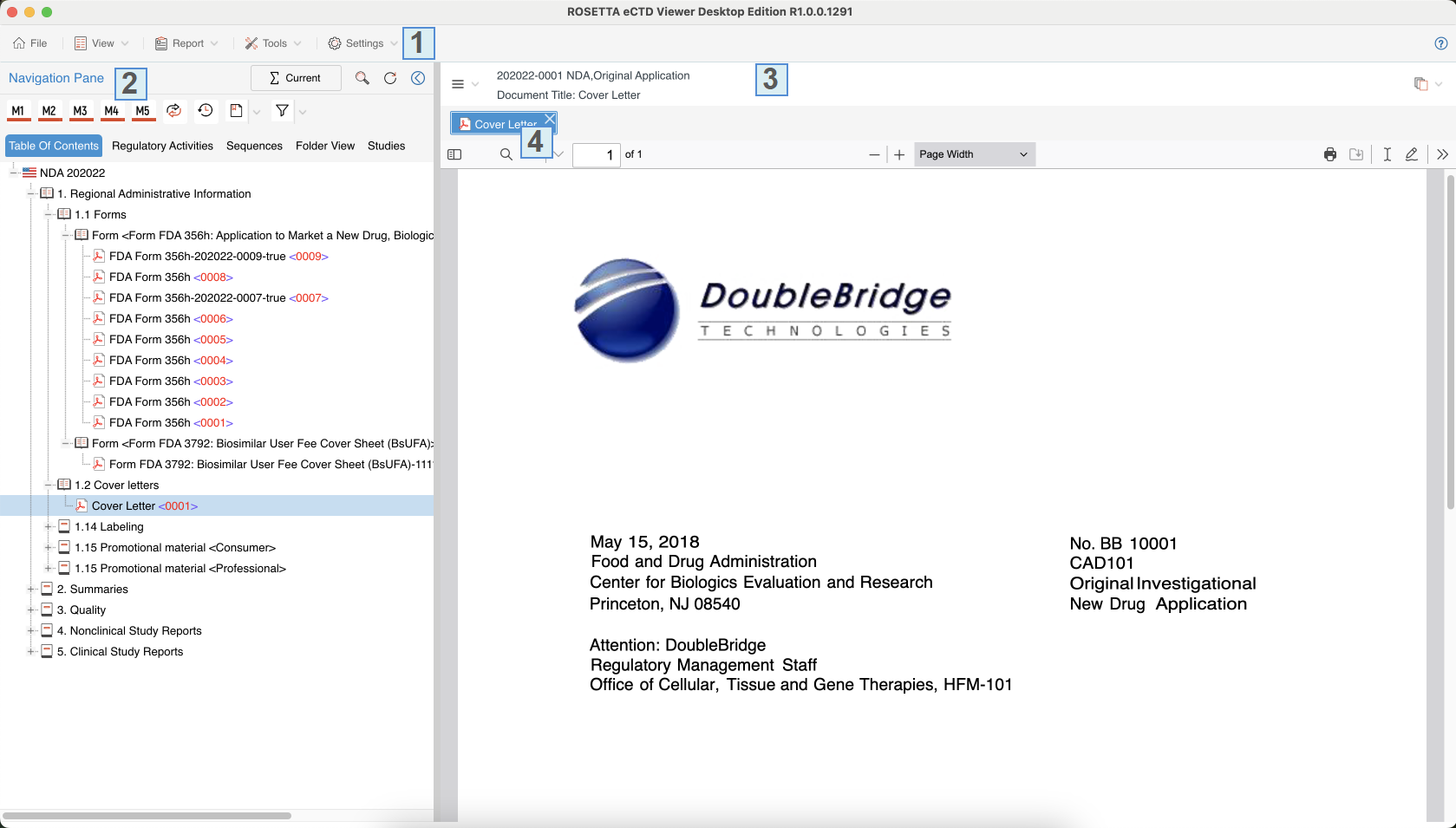Toggle the M1 module filter
The image size is (1456, 828).
pos(18,111)
